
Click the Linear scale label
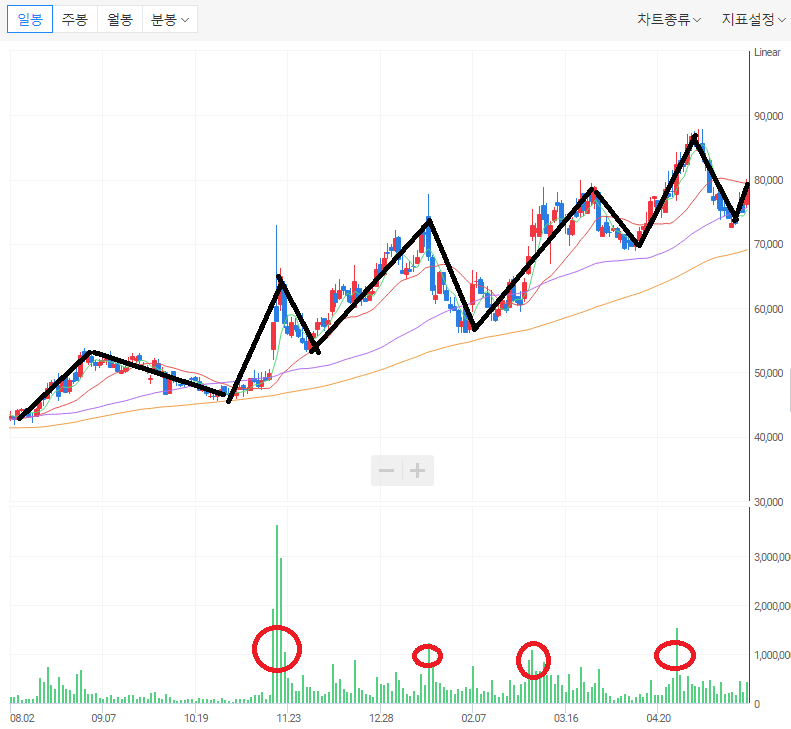pos(767,52)
